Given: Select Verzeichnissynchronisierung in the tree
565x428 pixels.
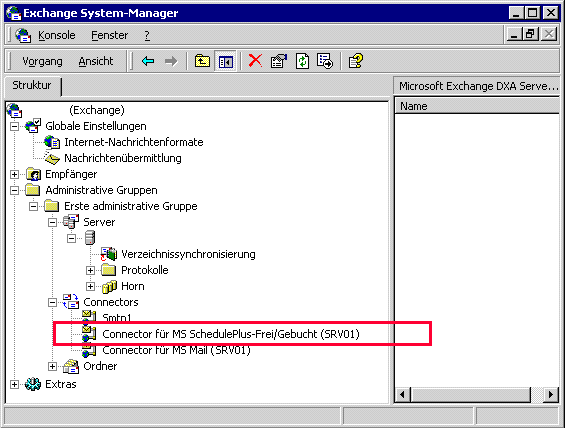Looking at the screenshot, I should (x=188, y=254).
